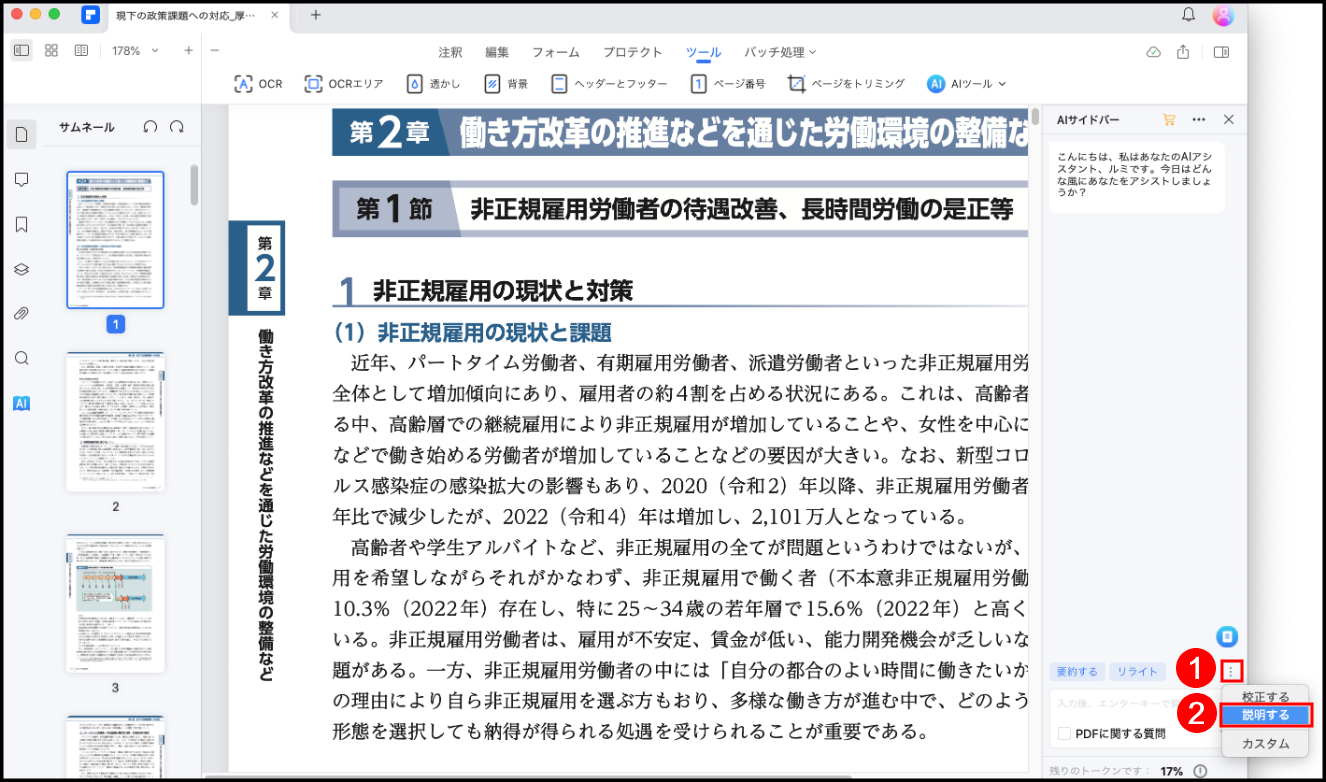Viewport: 1326px width, 782px height.
Task: Click the サムネール panel heading
Action: tap(86, 127)
